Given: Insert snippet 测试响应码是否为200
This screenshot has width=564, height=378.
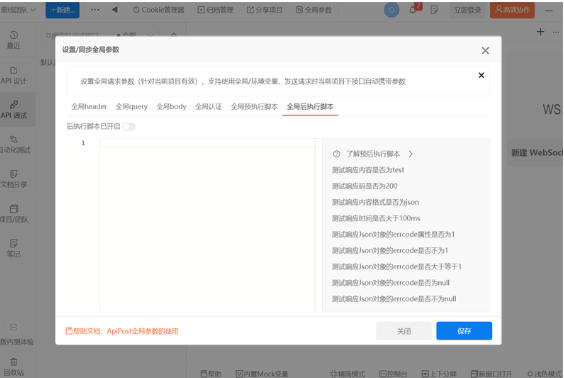Looking at the screenshot, I should [x=364, y=186].
